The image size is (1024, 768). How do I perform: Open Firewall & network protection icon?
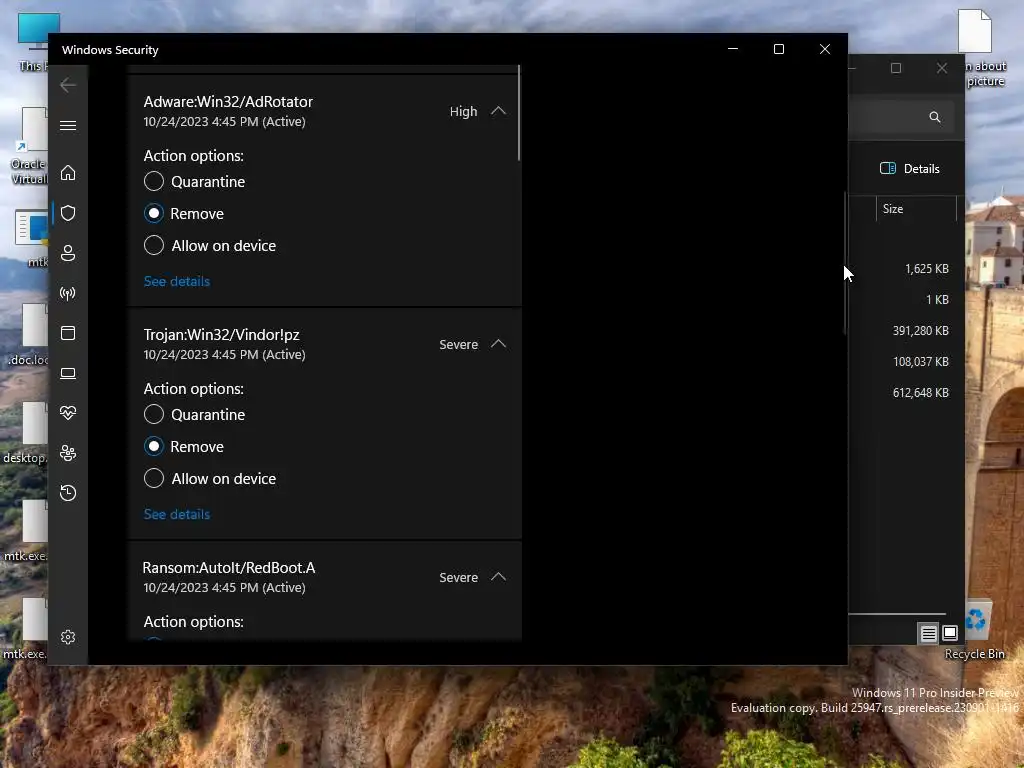tap(68, 293)
